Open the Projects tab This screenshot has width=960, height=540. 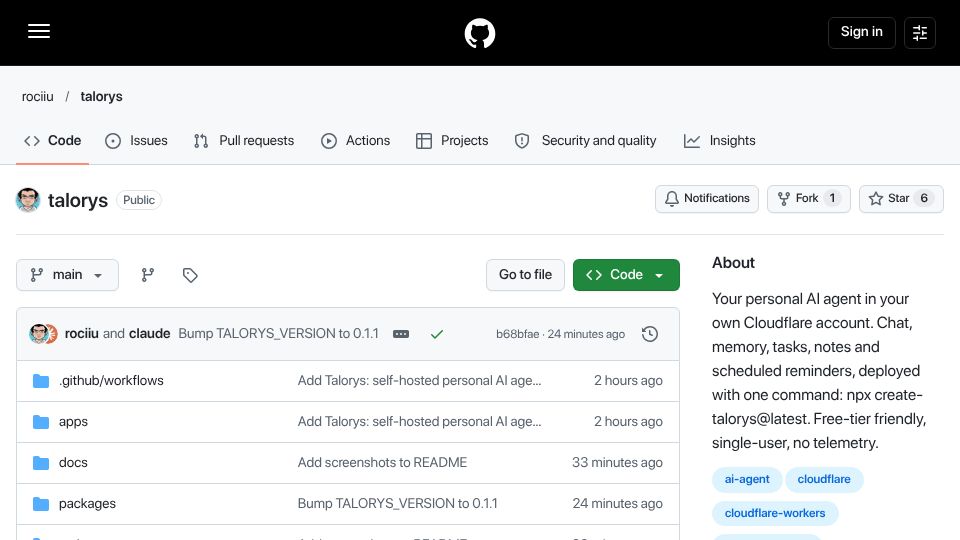coord(452,141)
